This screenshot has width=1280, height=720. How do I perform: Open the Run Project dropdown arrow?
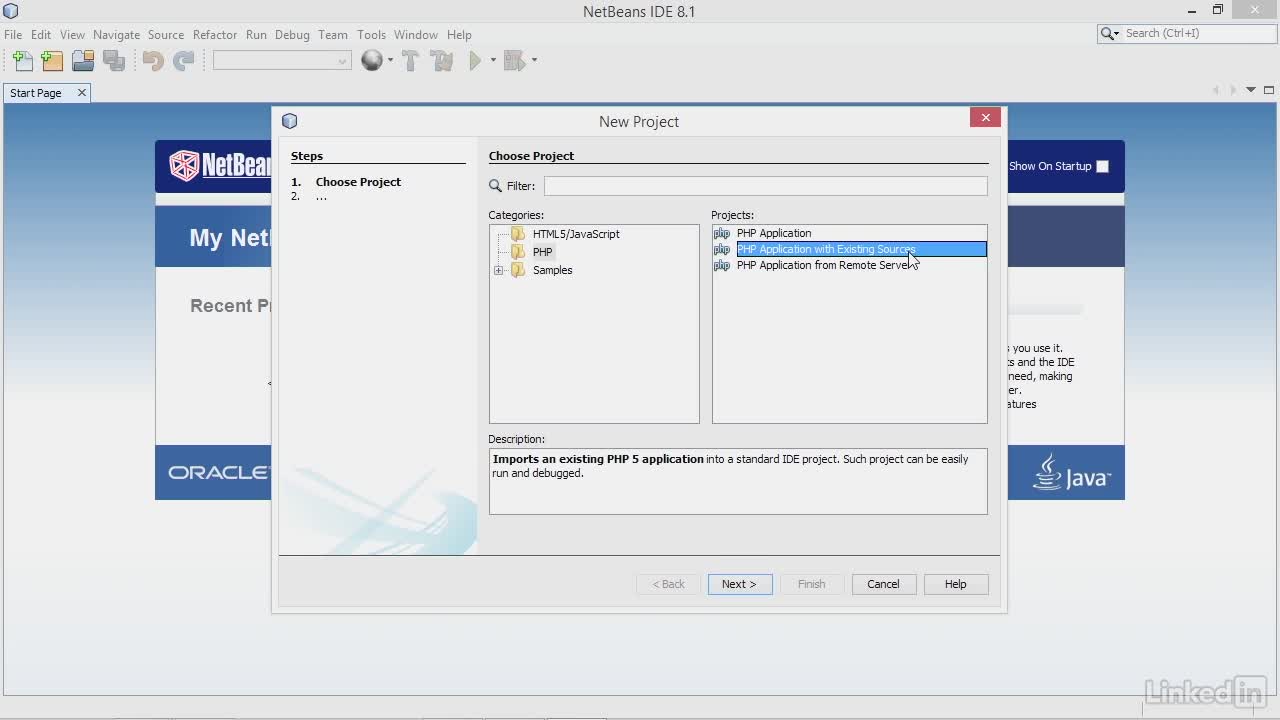pos(493,61)
